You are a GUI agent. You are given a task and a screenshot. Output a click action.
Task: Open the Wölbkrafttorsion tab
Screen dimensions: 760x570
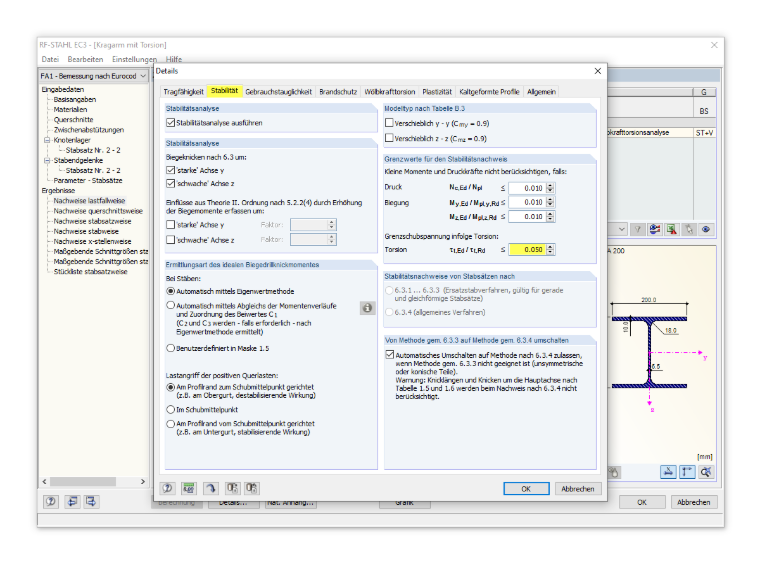tap(390, 92)
